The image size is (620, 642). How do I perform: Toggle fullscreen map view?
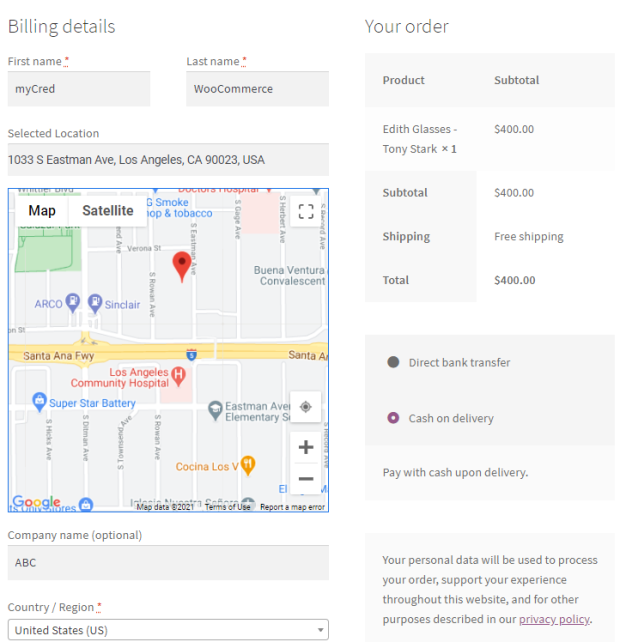tap(305, 211)
